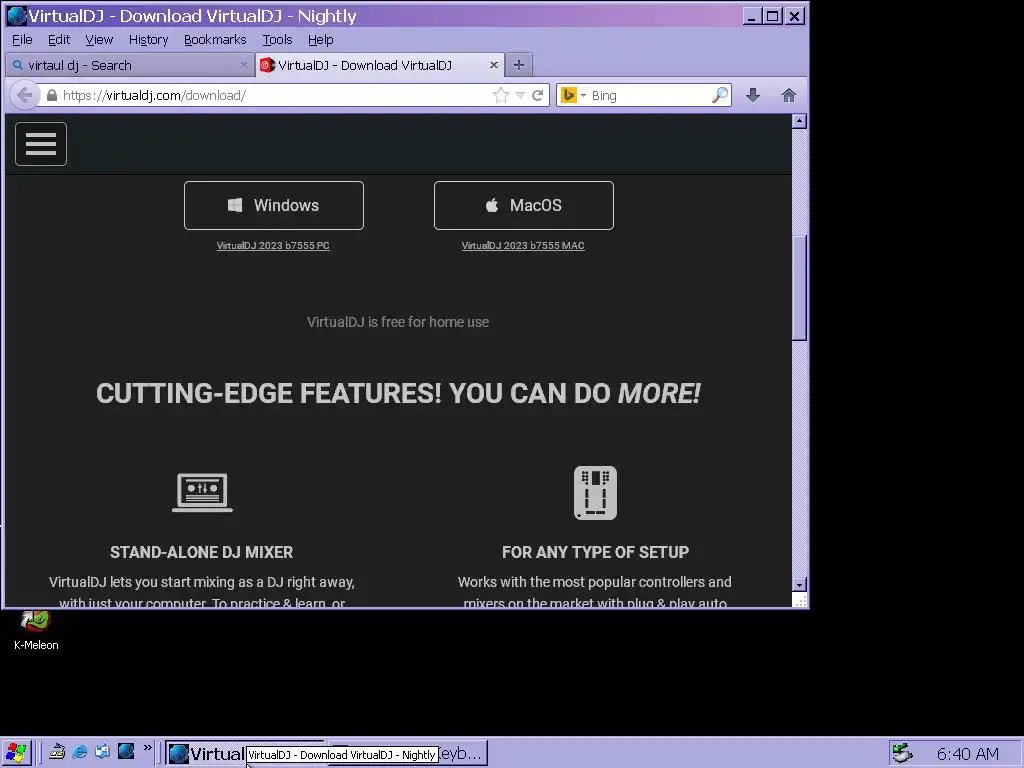Click the system tray network icon

[902, 754]
